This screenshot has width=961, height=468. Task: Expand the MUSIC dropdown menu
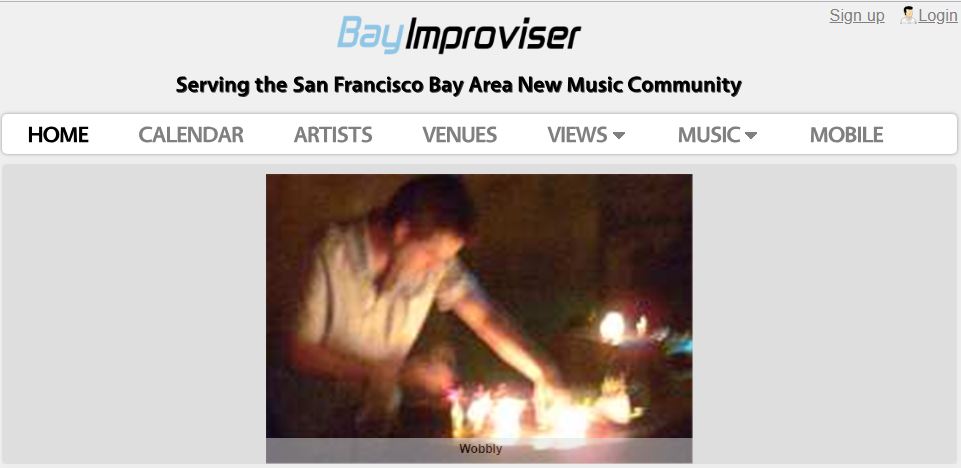click(717, 135)
